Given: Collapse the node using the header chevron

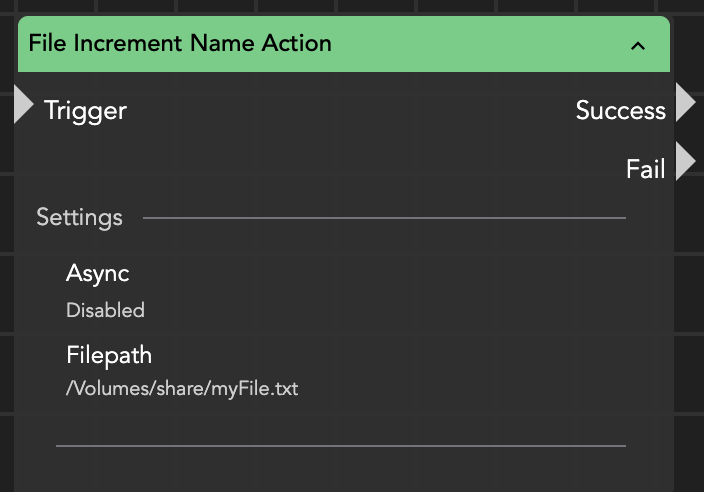Looking at the screenshot, I should (x=638, y=46).
